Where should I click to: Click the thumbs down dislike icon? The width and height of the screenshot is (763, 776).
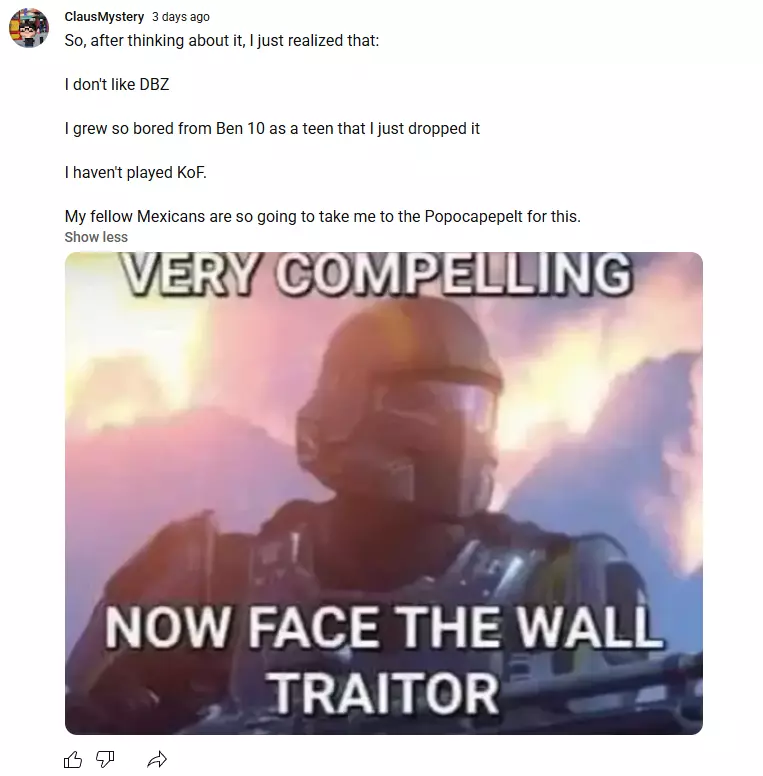(x=104, y=759)
